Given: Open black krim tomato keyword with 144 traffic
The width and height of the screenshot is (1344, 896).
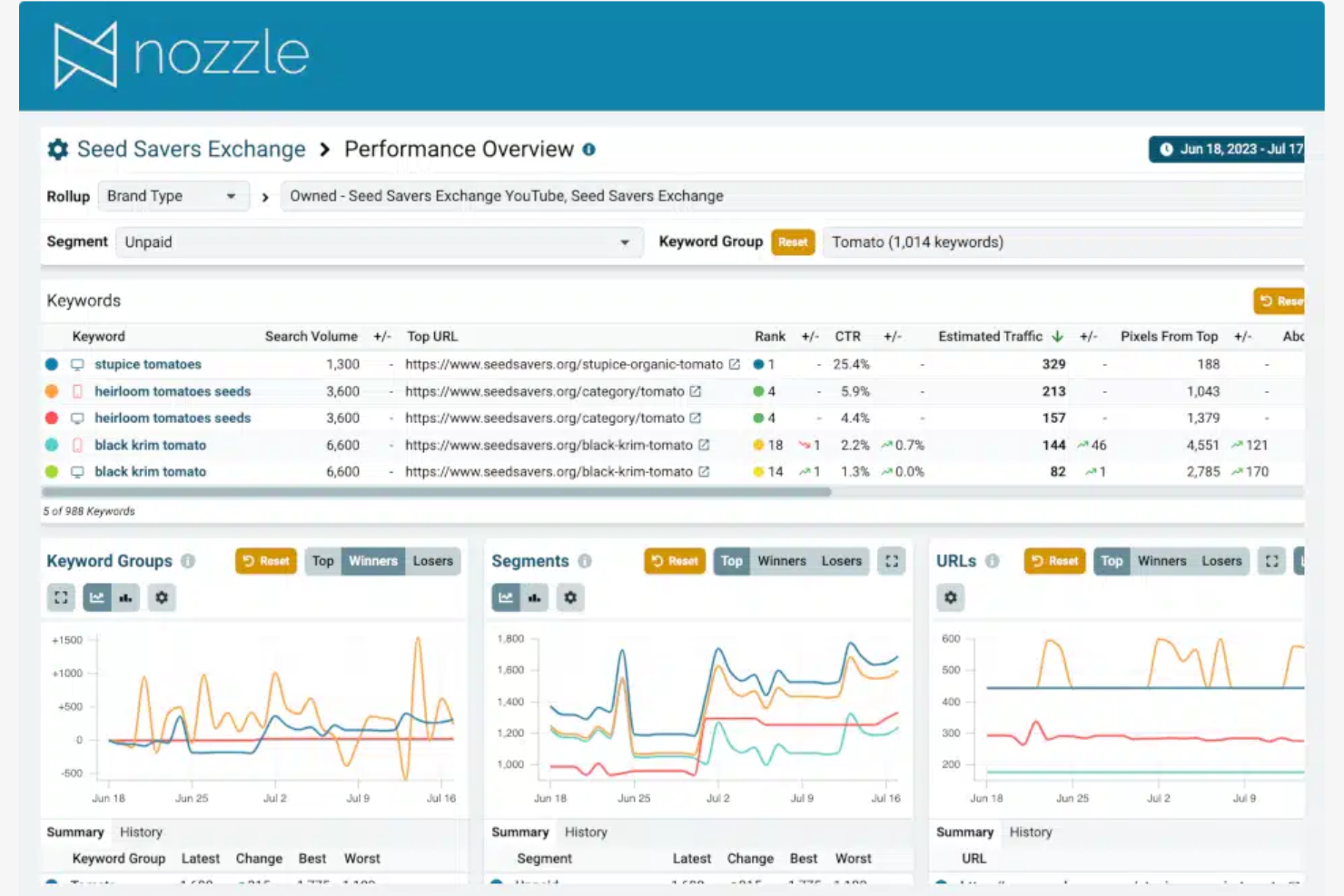Looking at the screenshot, I should pos(150,445).
